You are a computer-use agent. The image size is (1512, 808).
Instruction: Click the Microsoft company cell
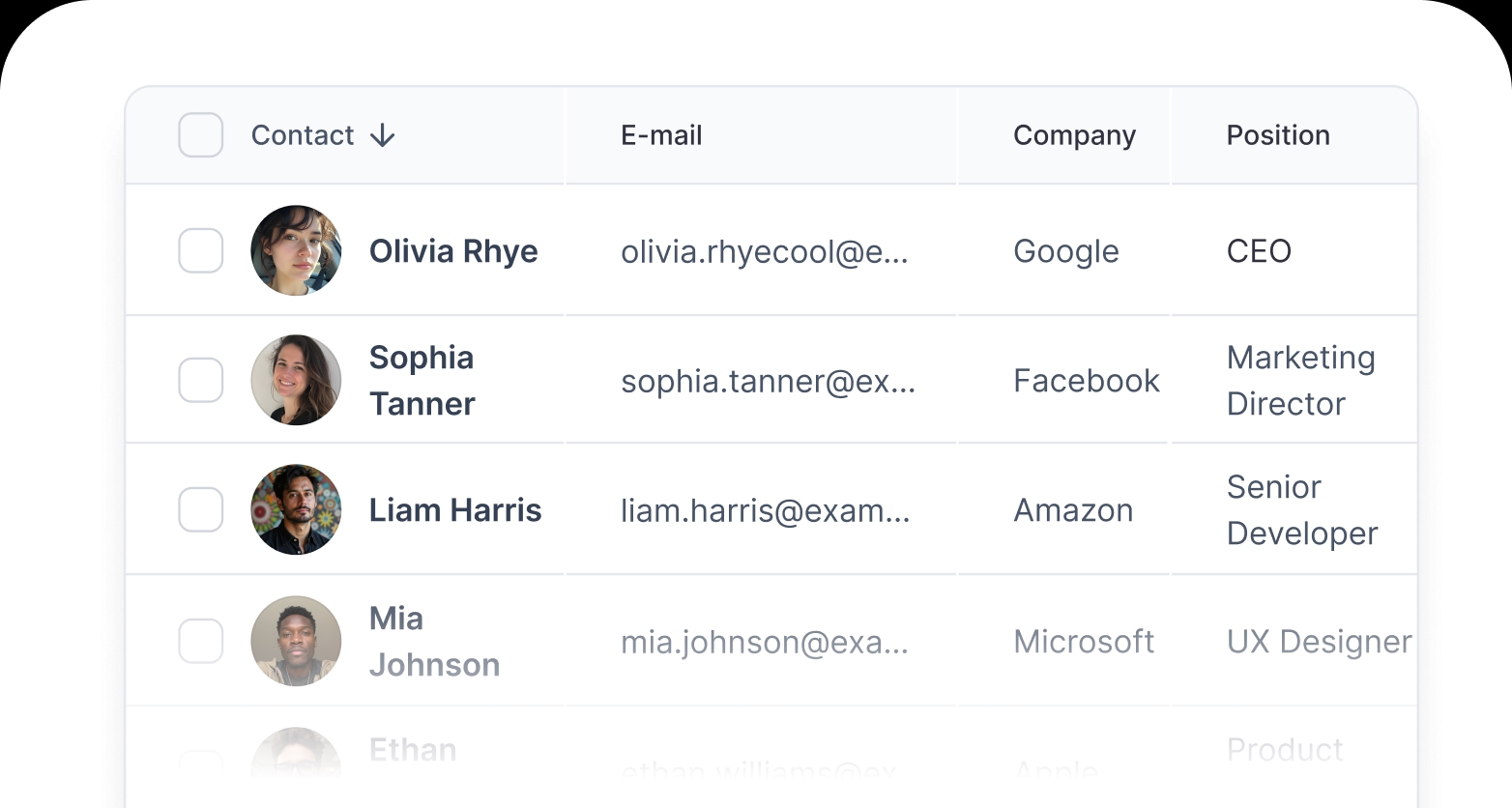tap(1084, 642)
